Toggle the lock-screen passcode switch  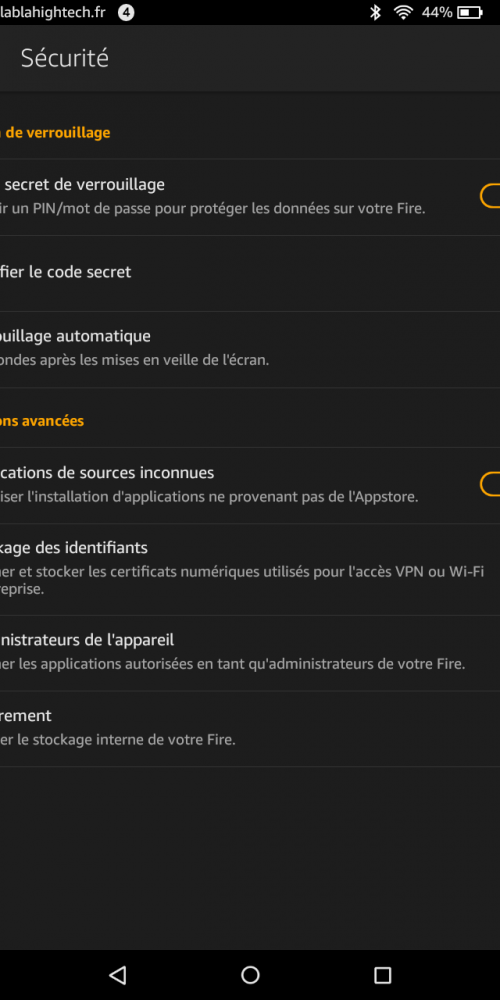[x=490, y=196]
